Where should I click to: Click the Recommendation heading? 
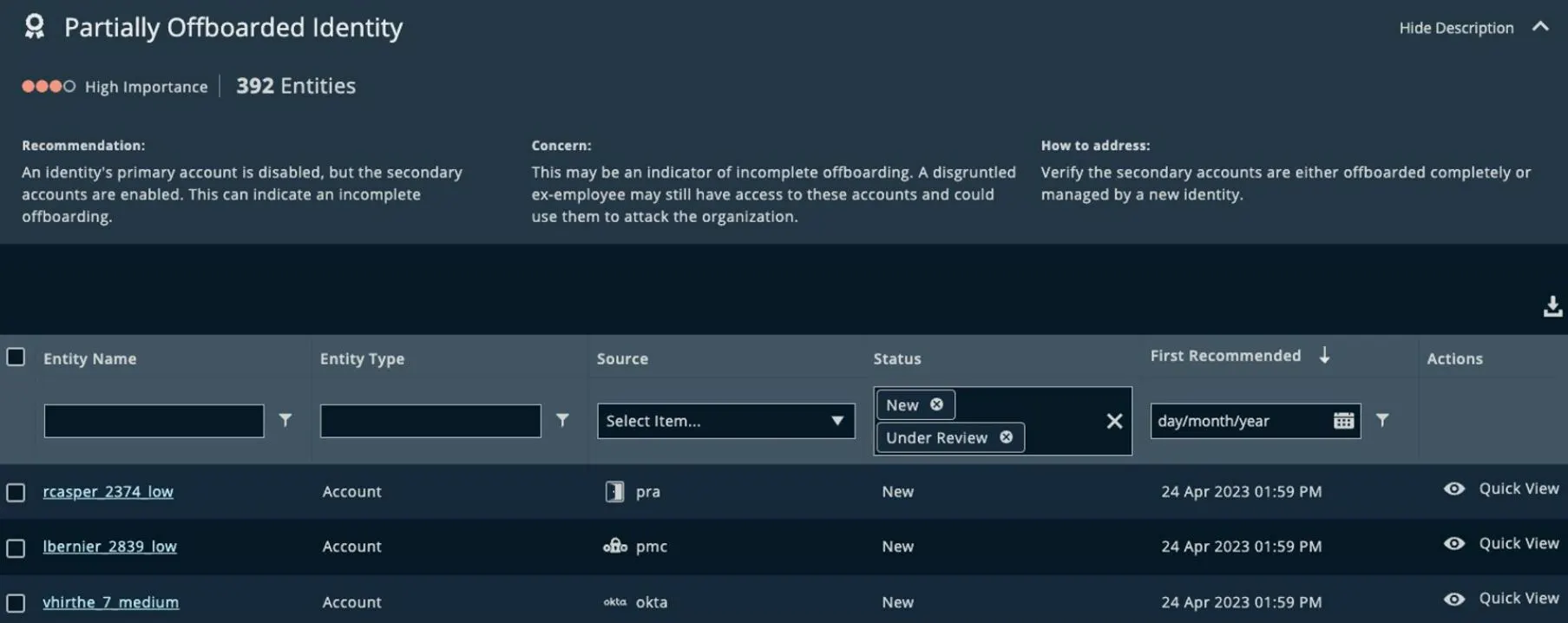(83, 146)
